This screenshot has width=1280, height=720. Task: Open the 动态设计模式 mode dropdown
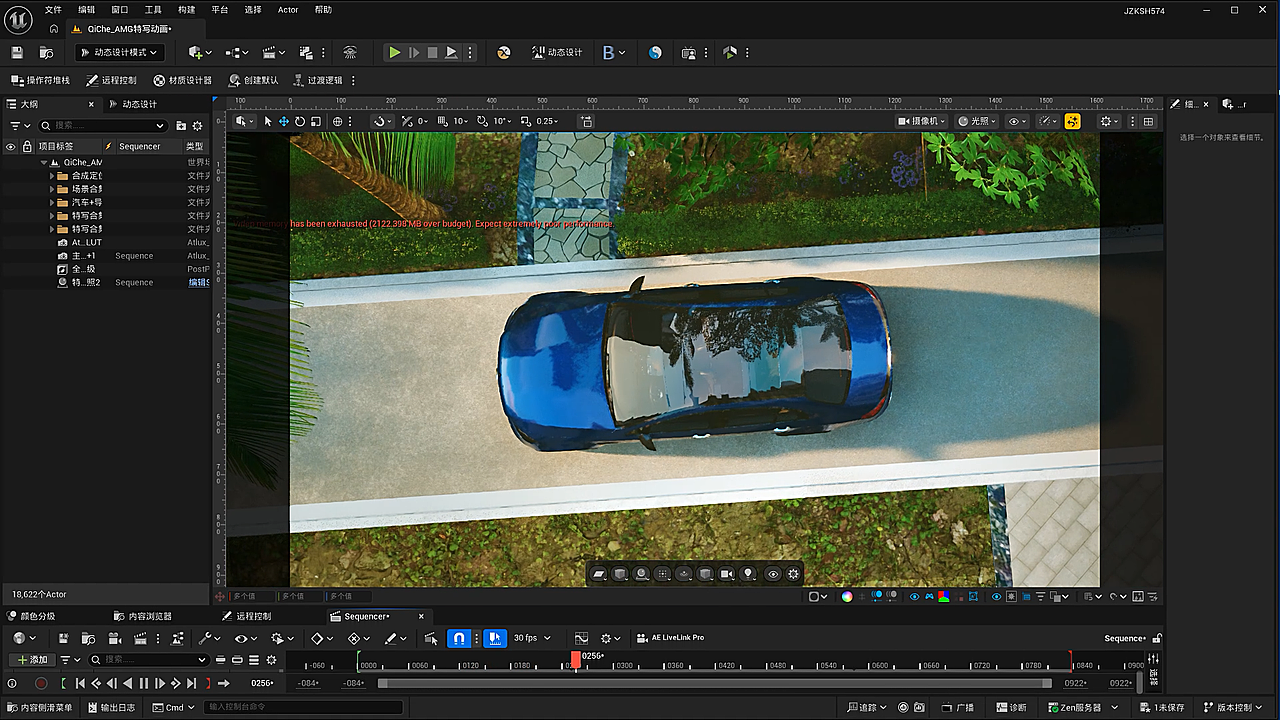click(x=119, y=53)
